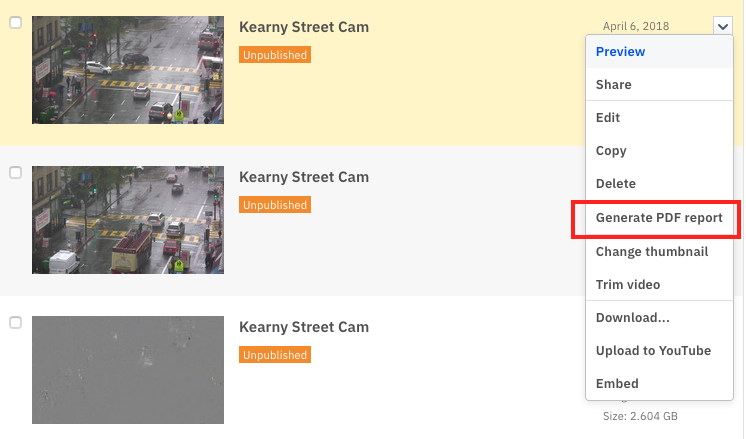
Task: Check the third Kearny Street Cam checkbox
Action: coord(16,322)
